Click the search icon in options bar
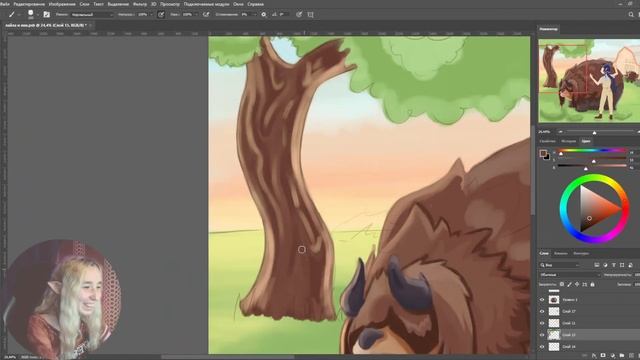Image resolution: width=640 pixels, height=360 pixels. (631, 14)
